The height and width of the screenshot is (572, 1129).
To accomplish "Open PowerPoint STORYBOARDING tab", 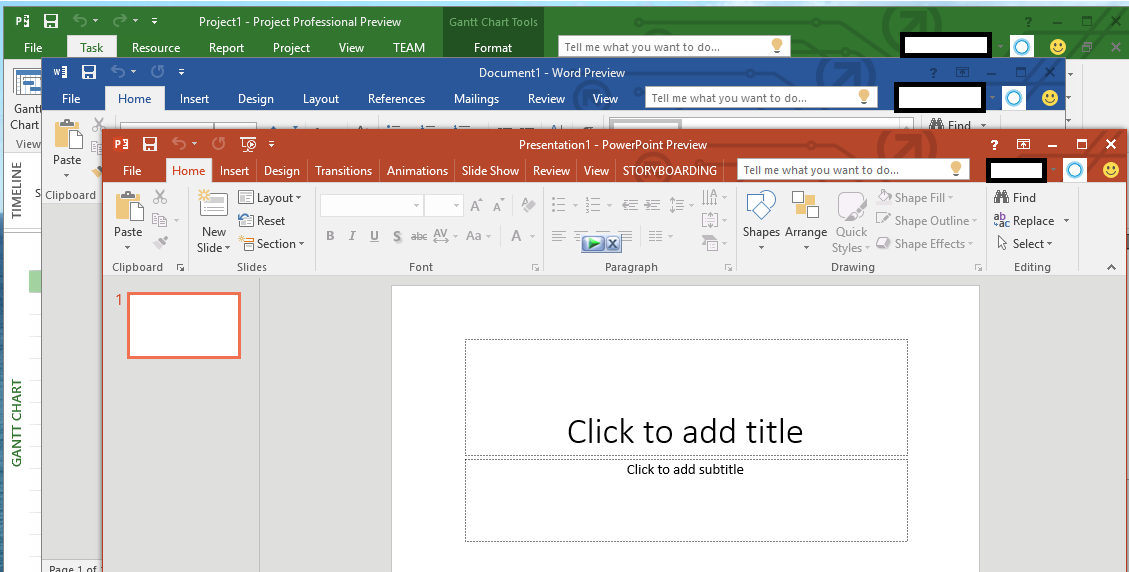I will point(670,171).
